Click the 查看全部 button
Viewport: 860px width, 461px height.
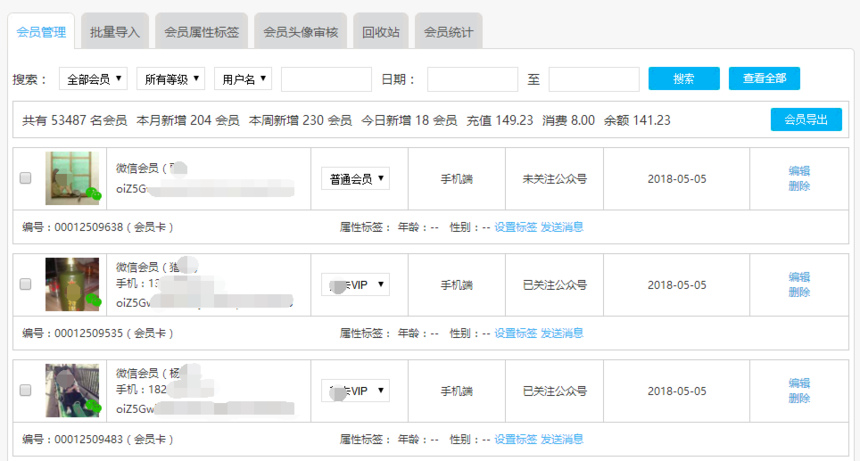(764, 79)
